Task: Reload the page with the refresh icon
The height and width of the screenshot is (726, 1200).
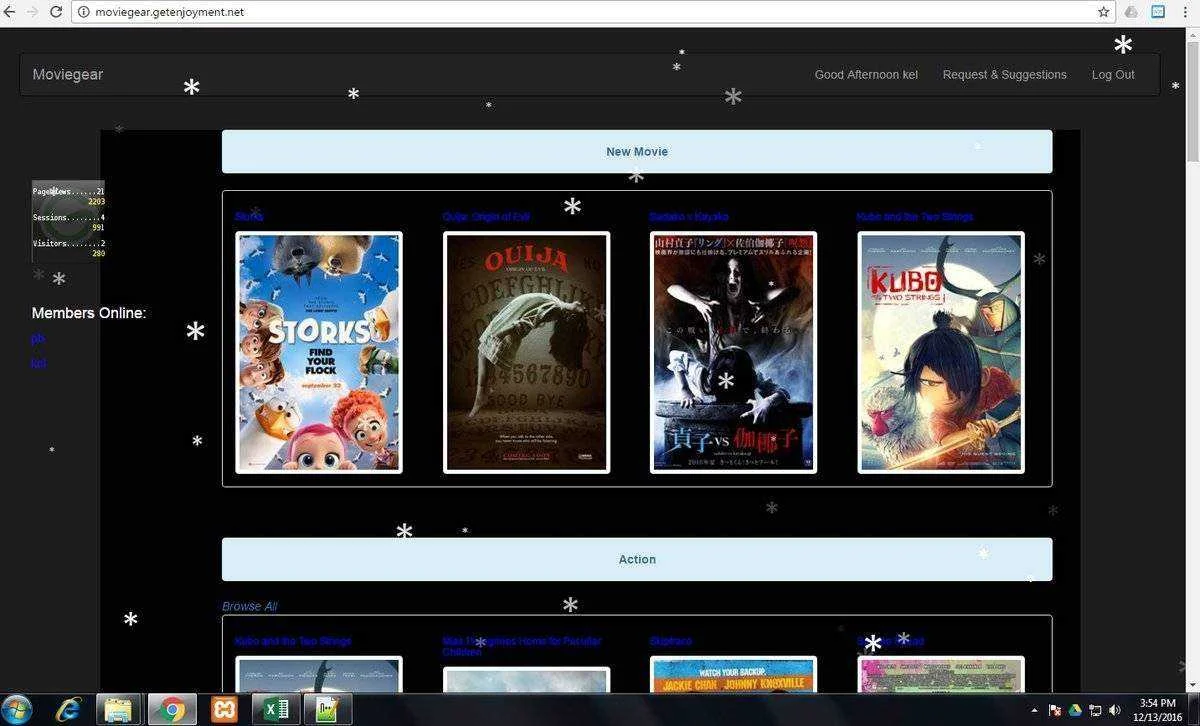Action: coord(56,12)
